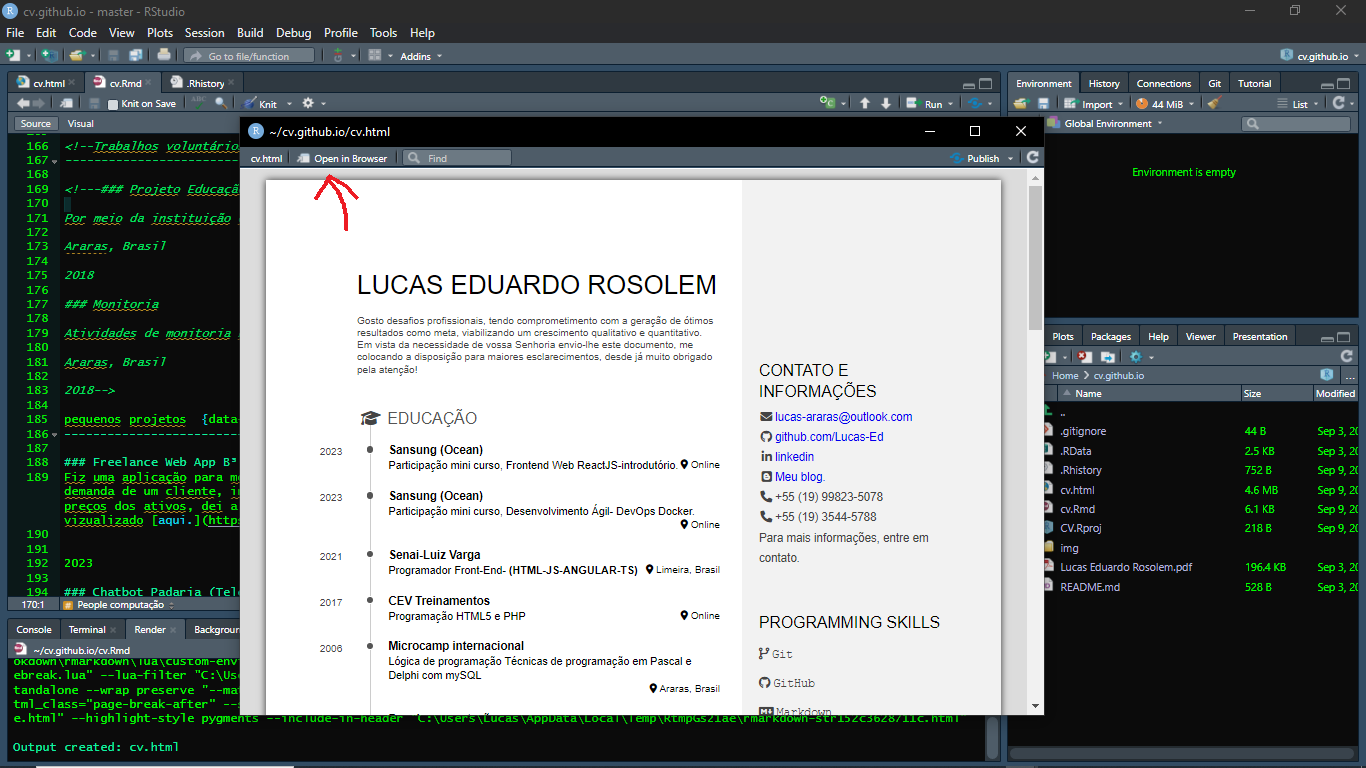Switch to the Terminal tab

point(87,630)
